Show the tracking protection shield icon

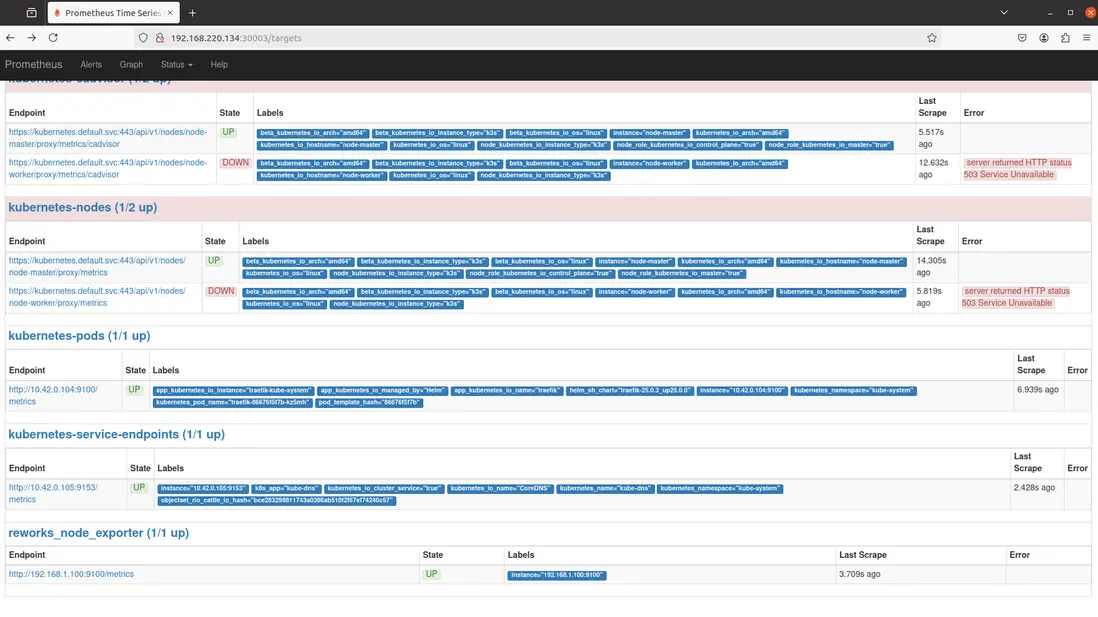pyautogui.click(x=143, y=38)
